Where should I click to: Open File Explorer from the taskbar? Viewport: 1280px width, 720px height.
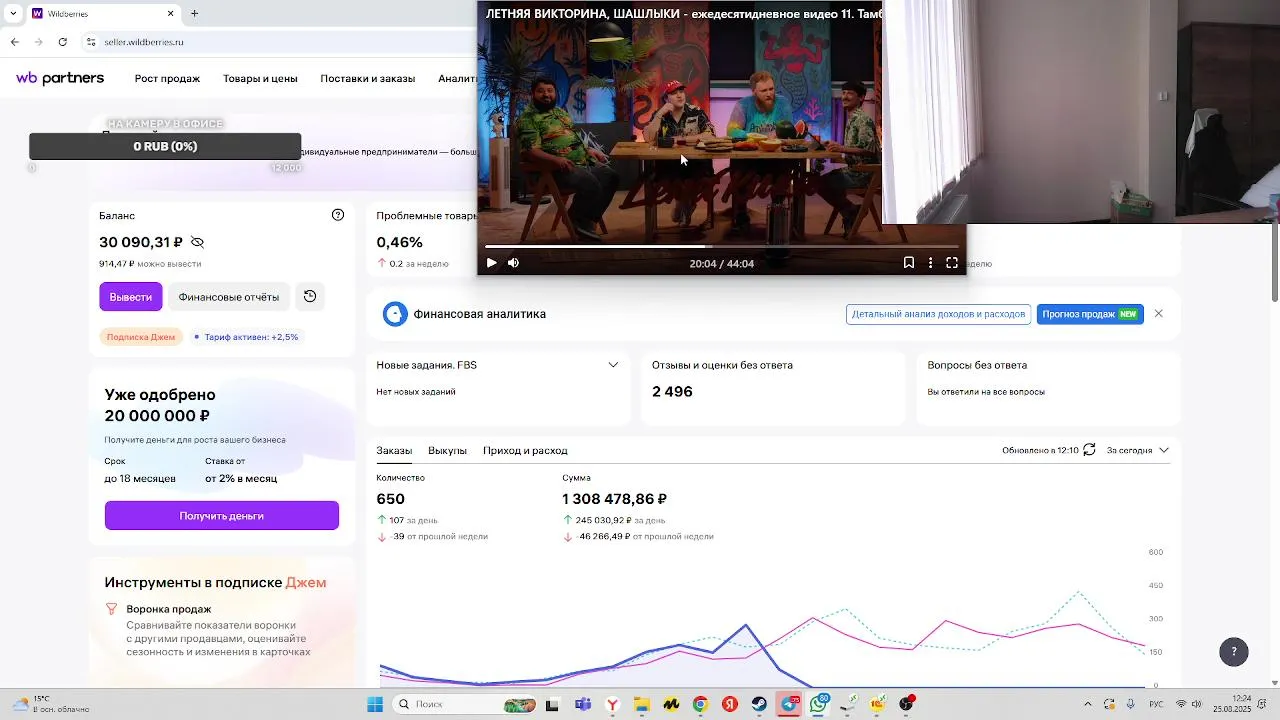(641, 704)
